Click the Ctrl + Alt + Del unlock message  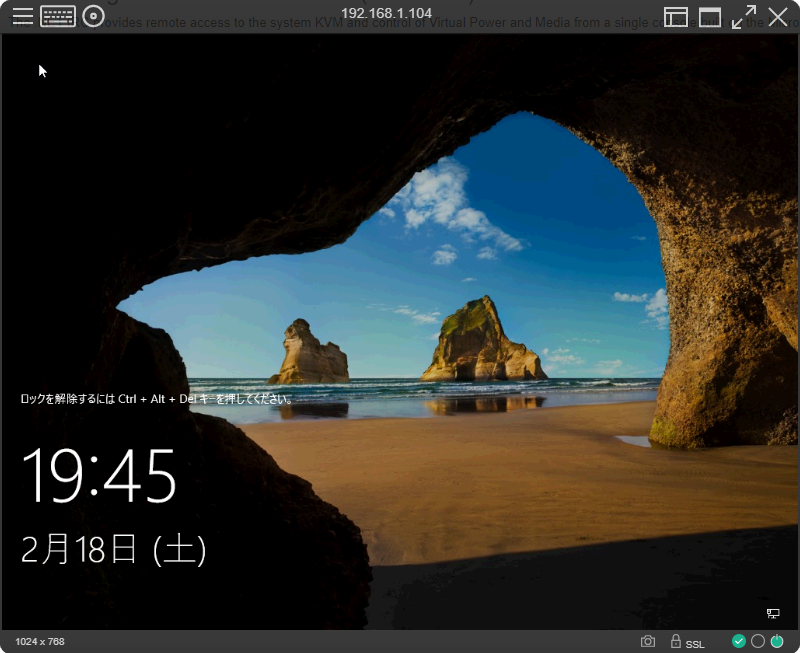156,399
